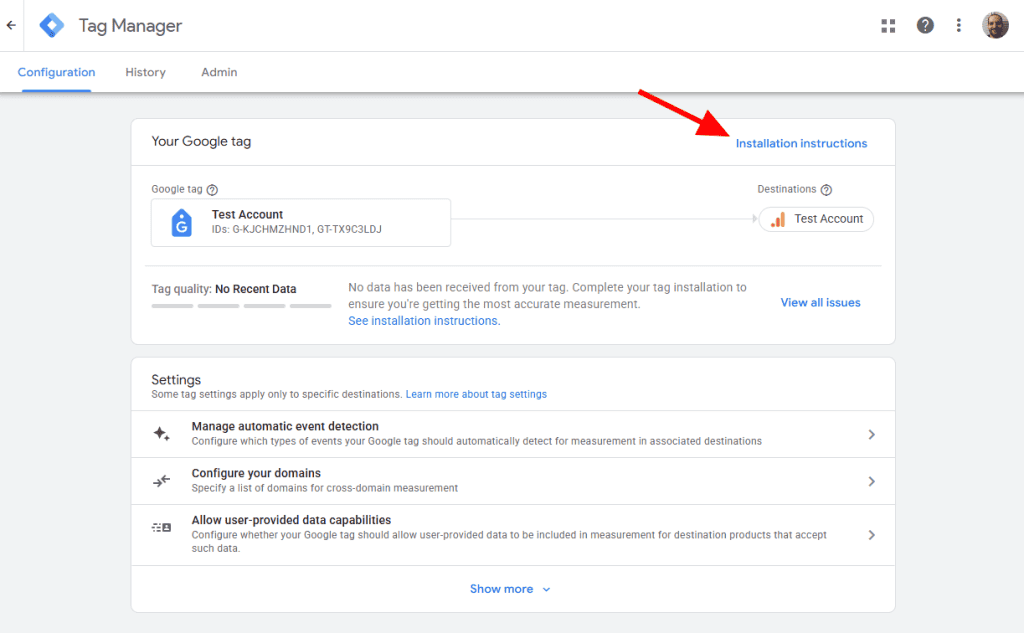Open the three-dot more options menu

coord(959,26)
